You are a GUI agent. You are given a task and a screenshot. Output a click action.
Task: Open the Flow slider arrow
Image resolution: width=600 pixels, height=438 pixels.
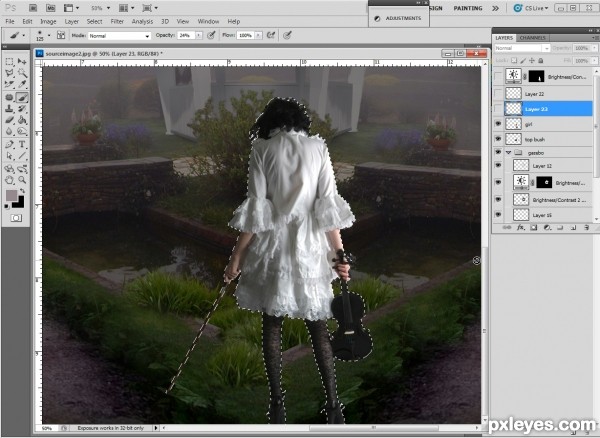(259, 35)
